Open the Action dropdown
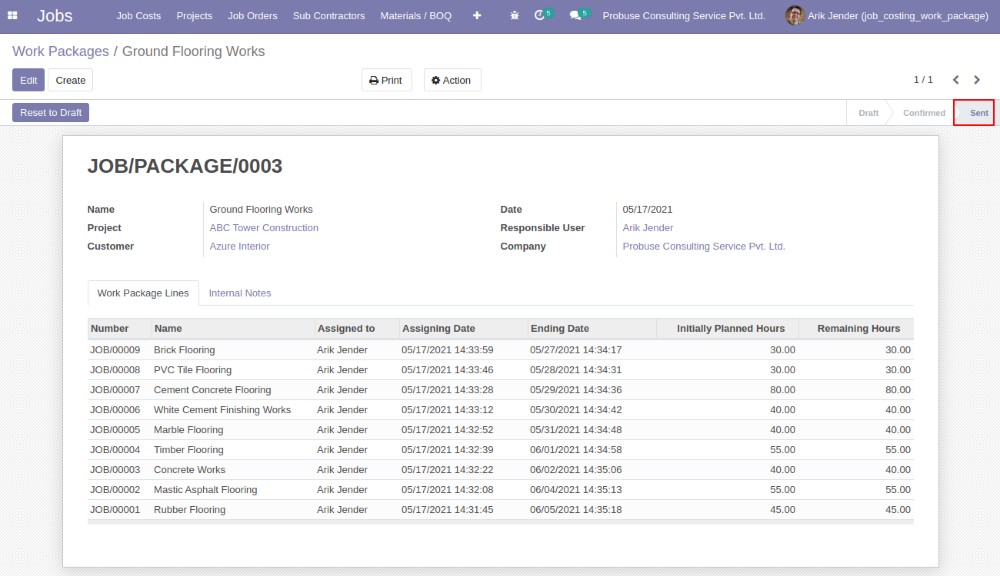Viewport: 1000px width, 576px height. pos(452,80)
